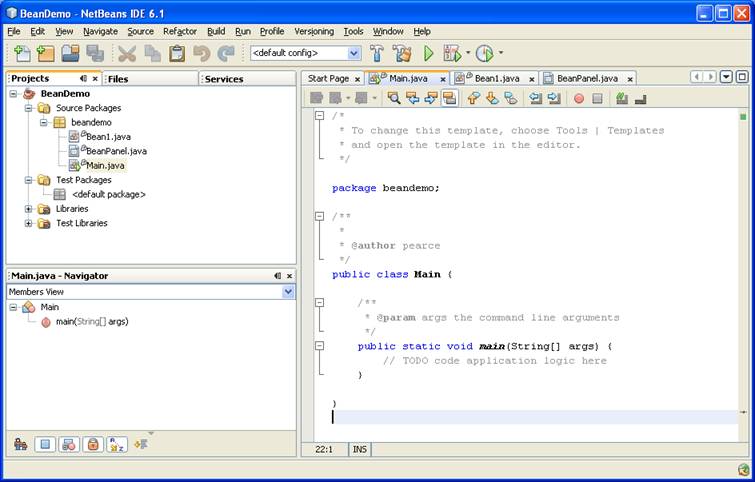Collapse the beandemo package node
755x482 pixels.
pyautogui.click(x=44, y=122)
